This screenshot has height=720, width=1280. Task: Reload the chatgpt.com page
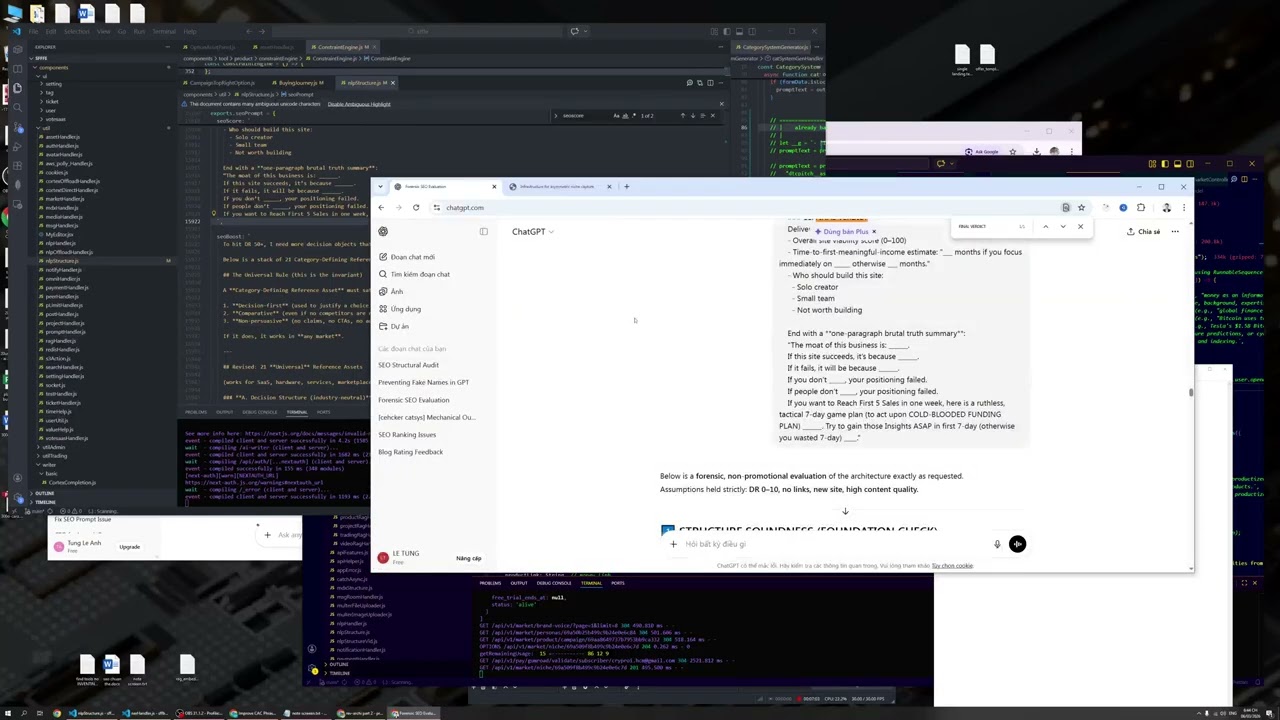pyautogui.click(x=416, y=208)
